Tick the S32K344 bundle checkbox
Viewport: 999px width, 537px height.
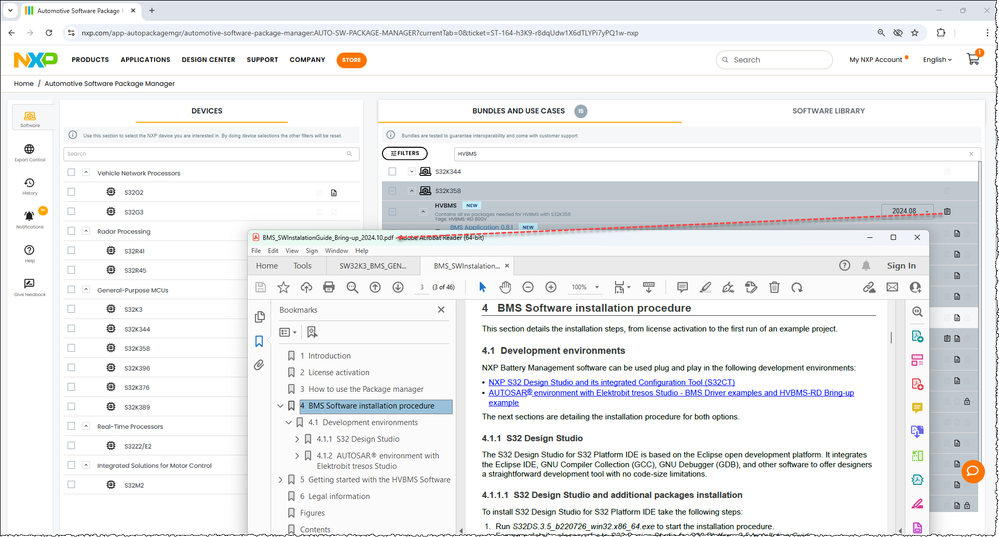392,171
